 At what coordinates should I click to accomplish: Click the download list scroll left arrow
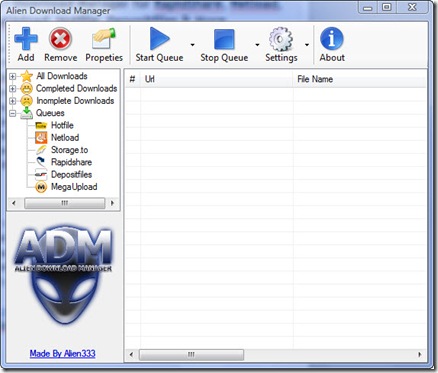[x=131, y=355]
